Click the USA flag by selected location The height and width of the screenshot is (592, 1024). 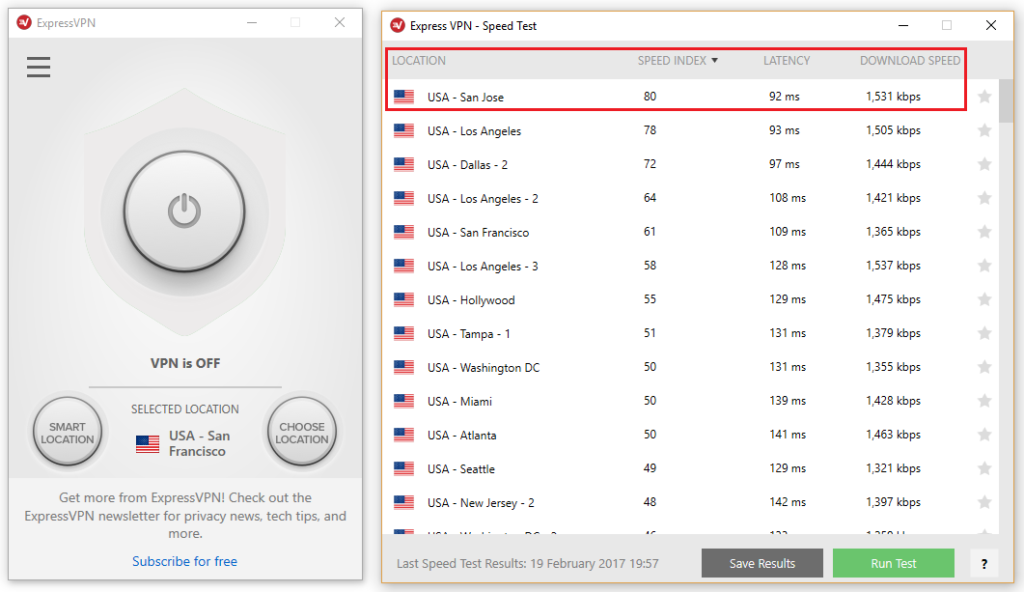(x=148, y=444)
